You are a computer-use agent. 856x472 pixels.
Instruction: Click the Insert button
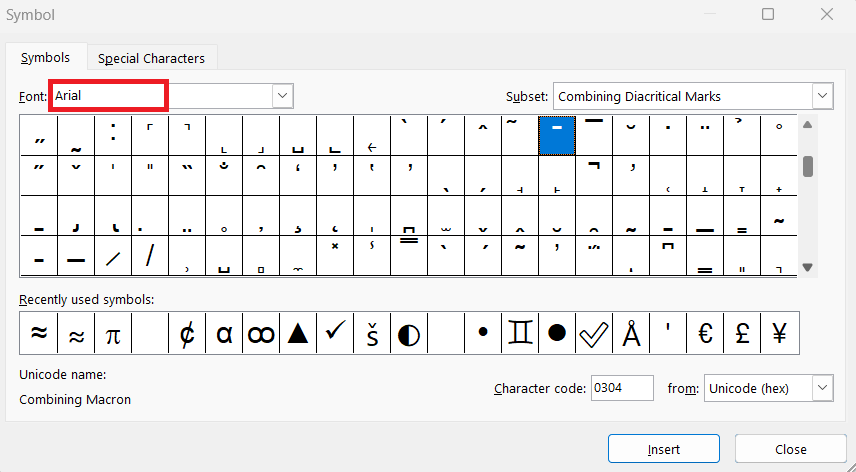click(664, 449)
